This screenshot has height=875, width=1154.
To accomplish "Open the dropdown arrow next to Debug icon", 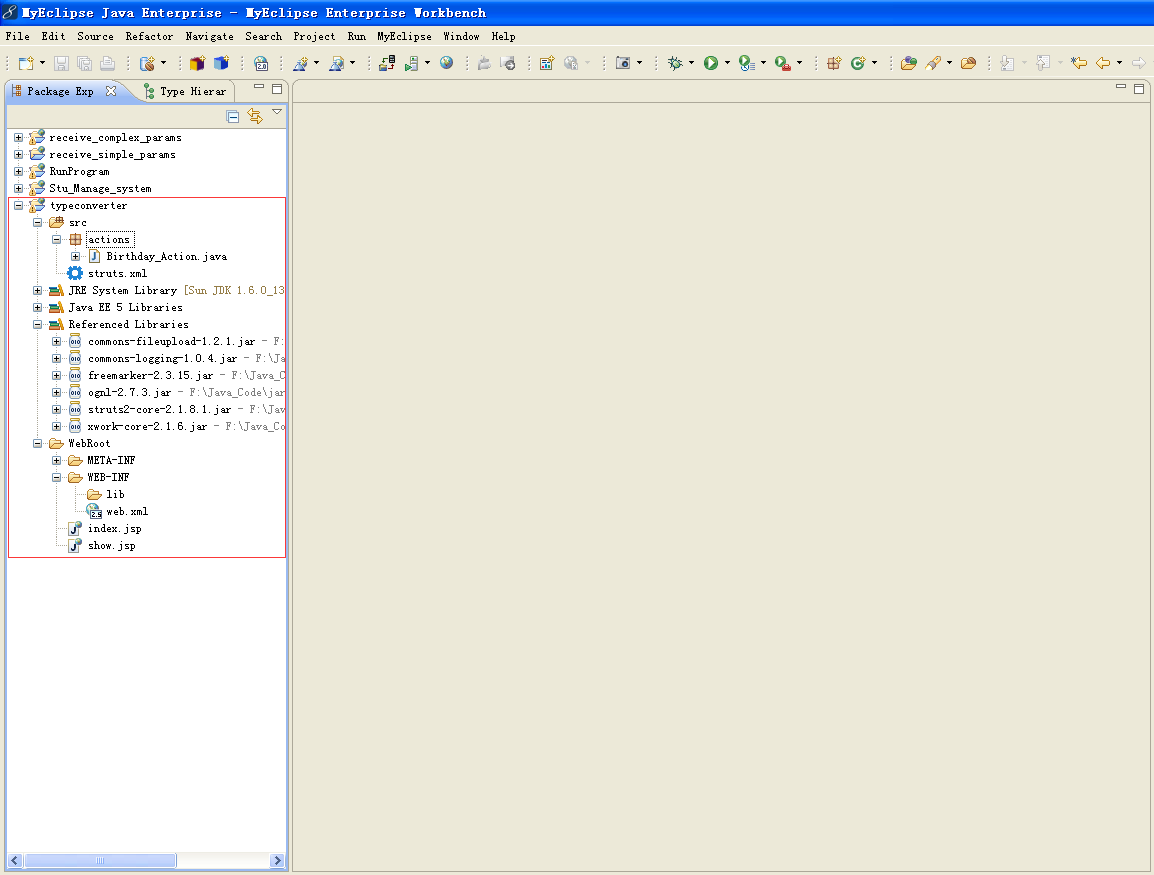I will [x=691, y=63].
